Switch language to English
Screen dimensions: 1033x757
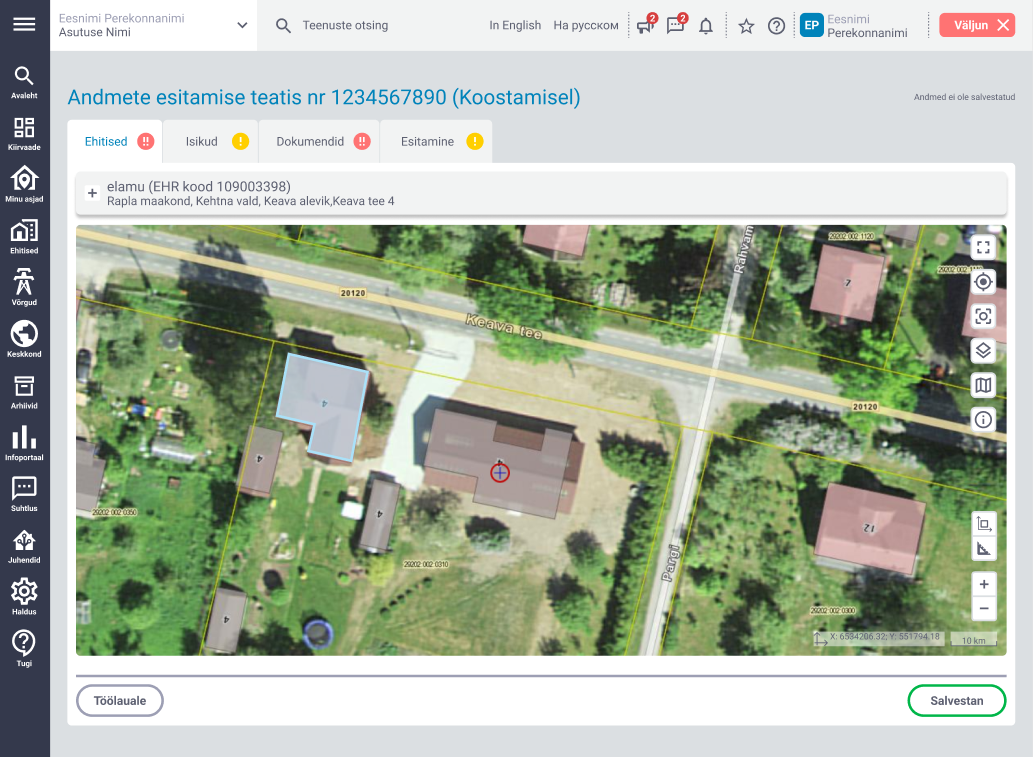click(515, 26)
